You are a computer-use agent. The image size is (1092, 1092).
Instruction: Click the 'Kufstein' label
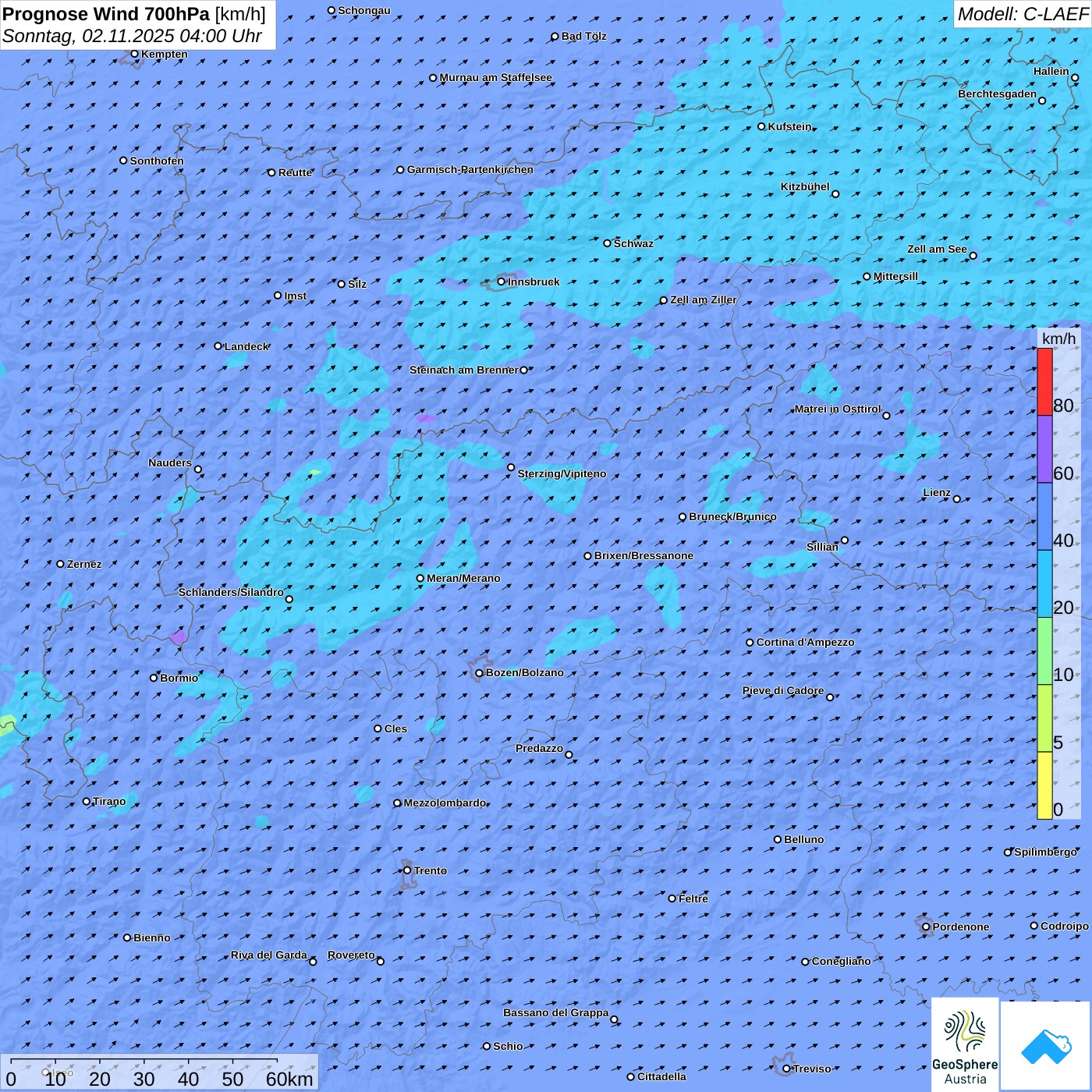pos(789,126)
